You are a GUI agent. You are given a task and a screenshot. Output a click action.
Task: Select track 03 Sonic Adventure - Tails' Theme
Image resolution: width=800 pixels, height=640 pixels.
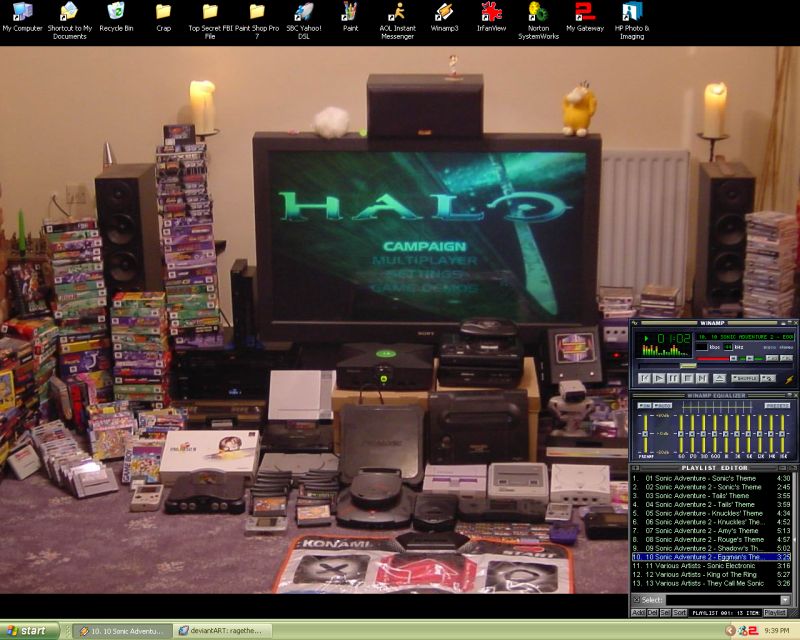click(x=711, y=496)
